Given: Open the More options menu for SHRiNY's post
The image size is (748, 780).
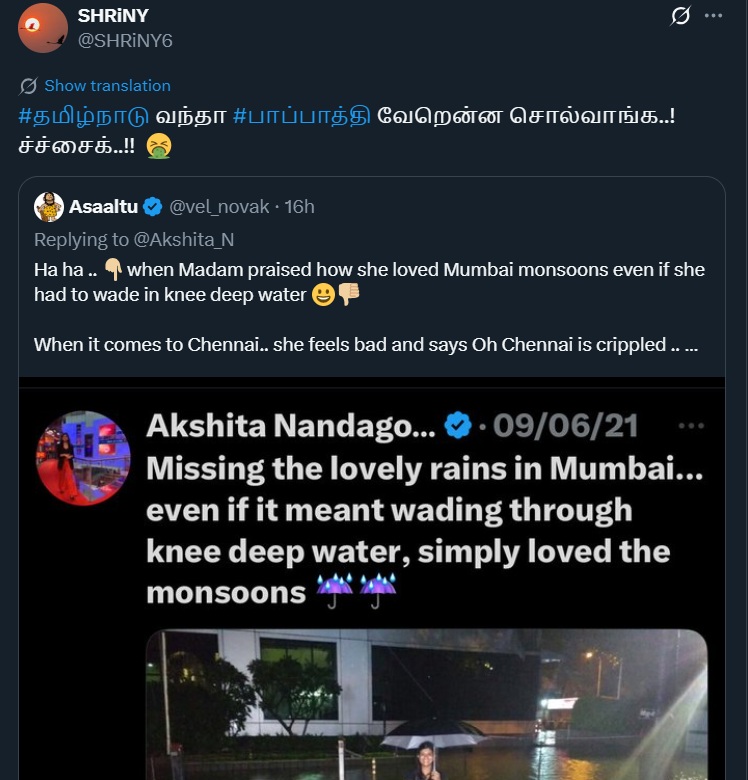Looking at the screenshot, I should click(713, 16).
